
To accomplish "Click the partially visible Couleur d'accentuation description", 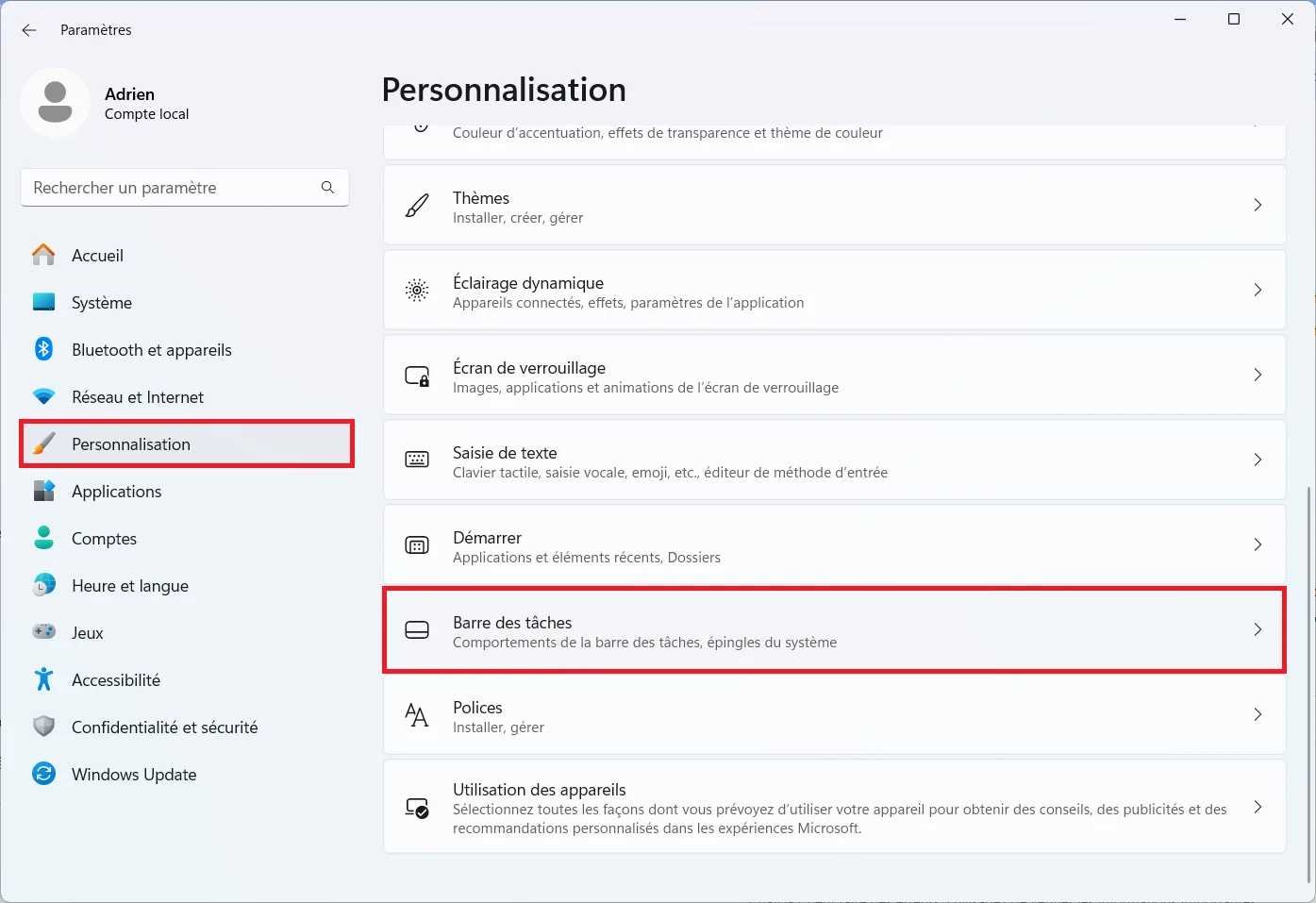I will (668, 133).
